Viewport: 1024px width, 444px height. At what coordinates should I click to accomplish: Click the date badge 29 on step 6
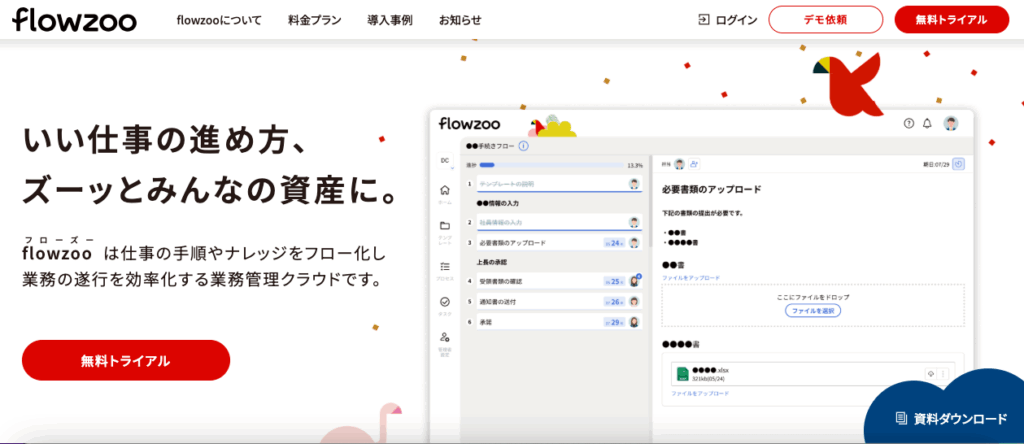point(614,322)
